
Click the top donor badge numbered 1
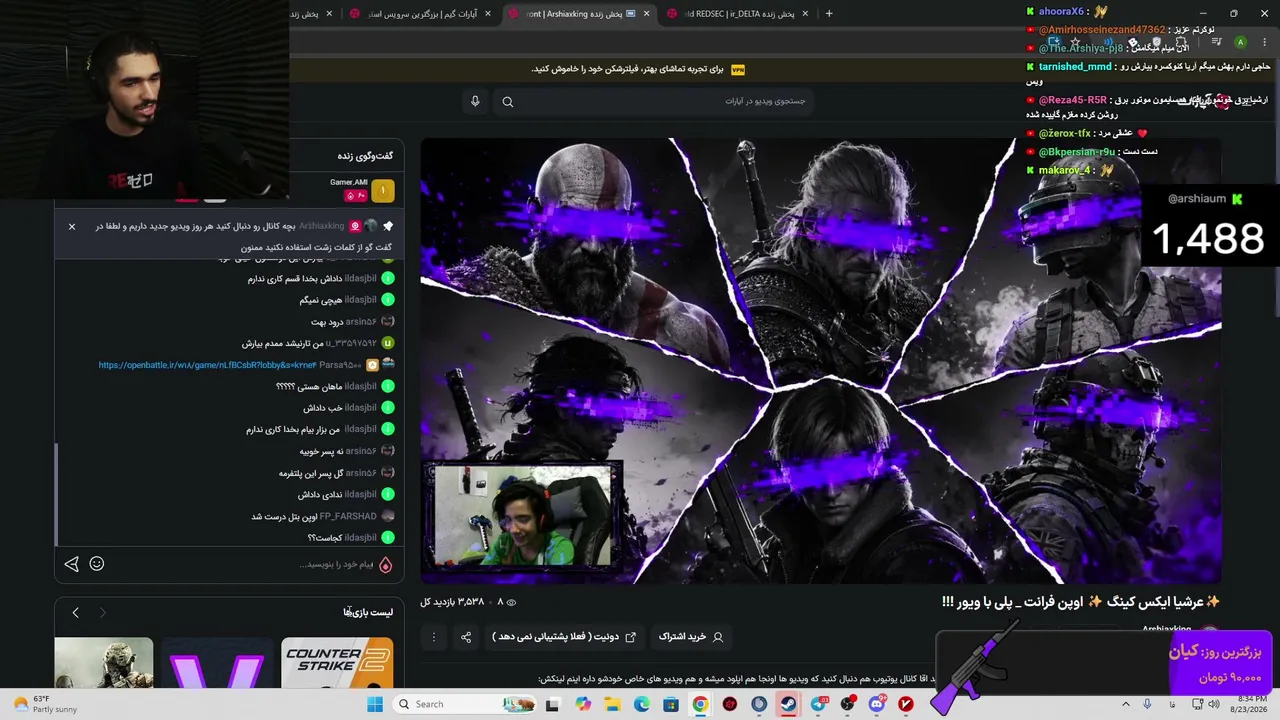[x=382, y=190]
